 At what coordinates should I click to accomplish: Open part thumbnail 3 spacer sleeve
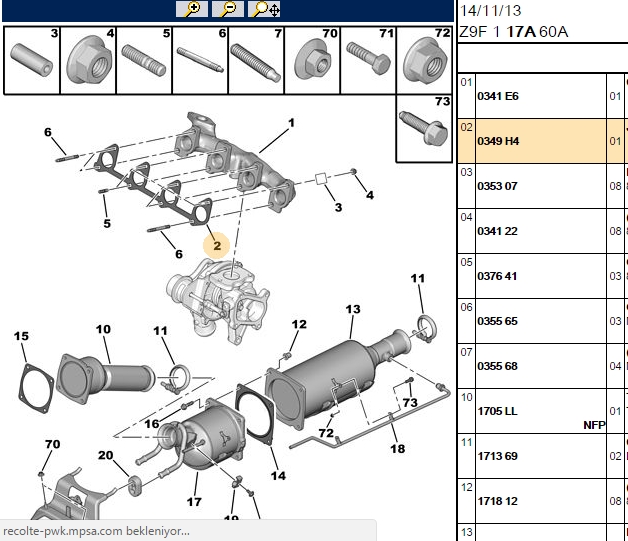32,60
